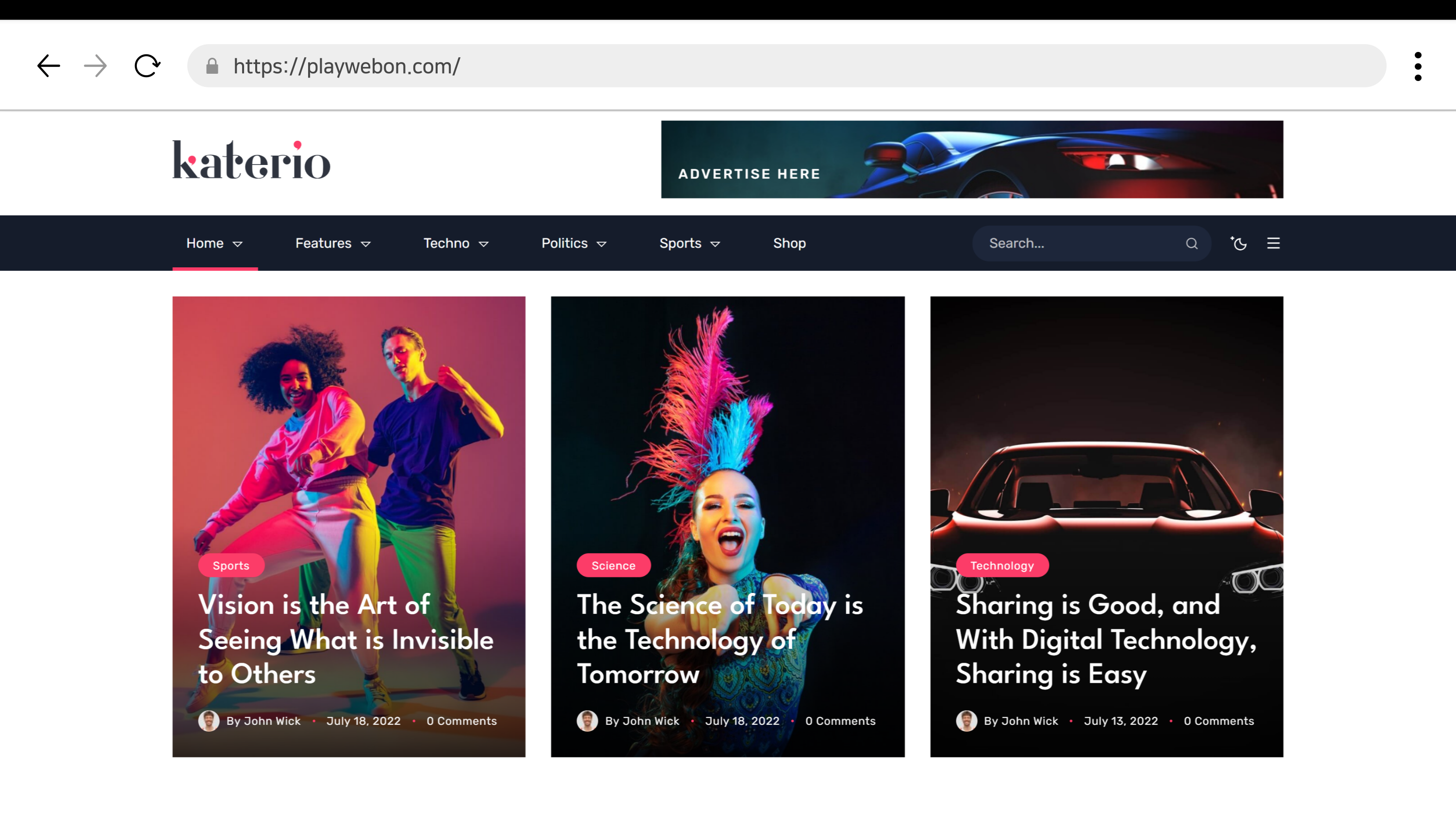Screen dimensions: 1456x819
Task: Expand the Features dropdown menu
Action: point(332,244)
